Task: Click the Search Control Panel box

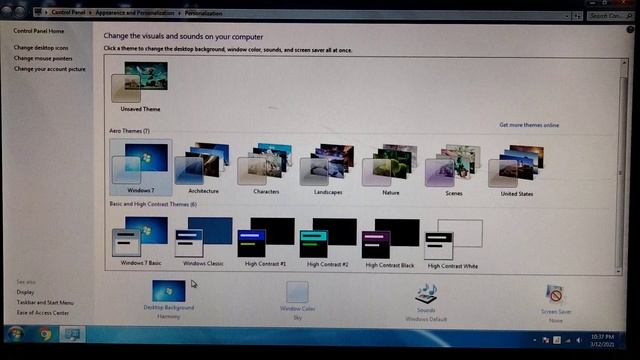Action: (x=611, y=16)
